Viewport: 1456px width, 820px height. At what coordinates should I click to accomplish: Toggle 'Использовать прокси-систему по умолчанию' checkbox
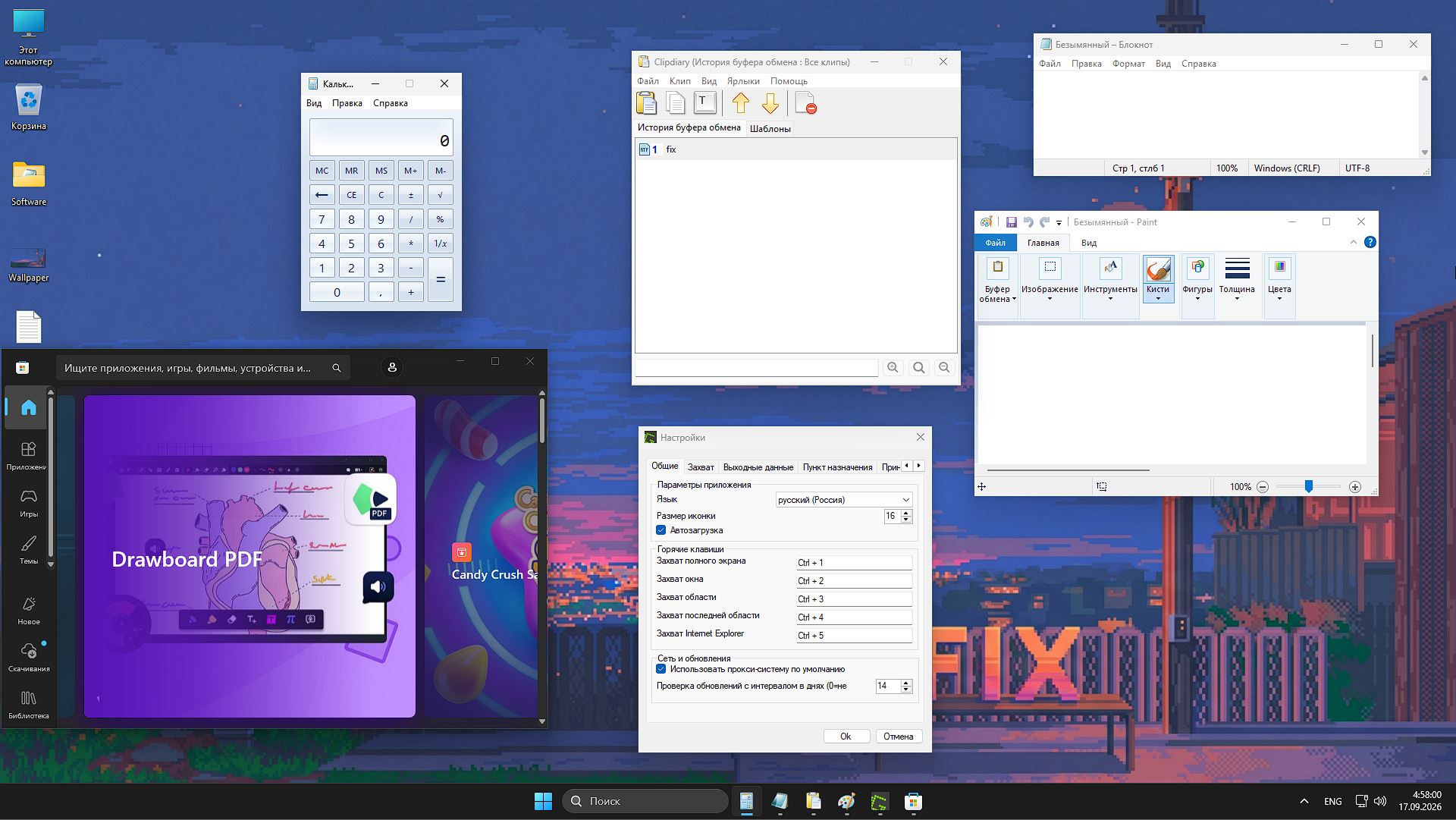pyautogui.click(x=661, y=669)
